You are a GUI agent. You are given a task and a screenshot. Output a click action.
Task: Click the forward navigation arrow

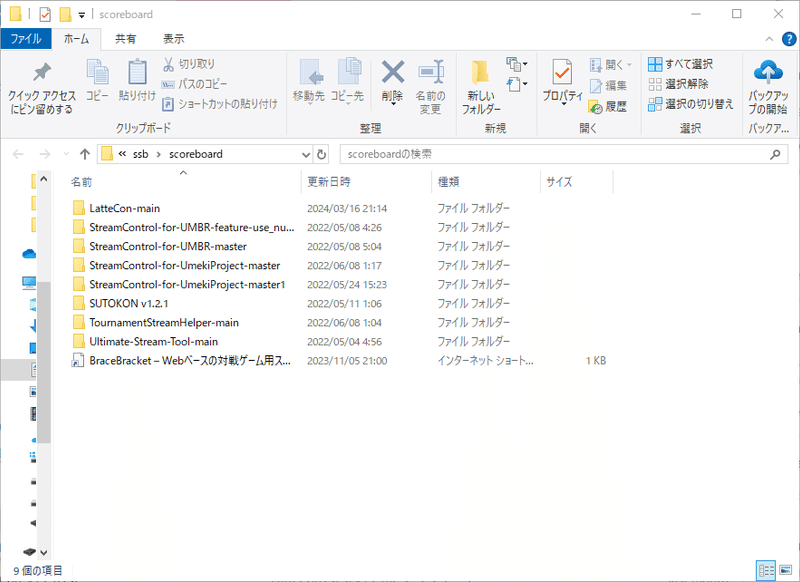point(45,154)
